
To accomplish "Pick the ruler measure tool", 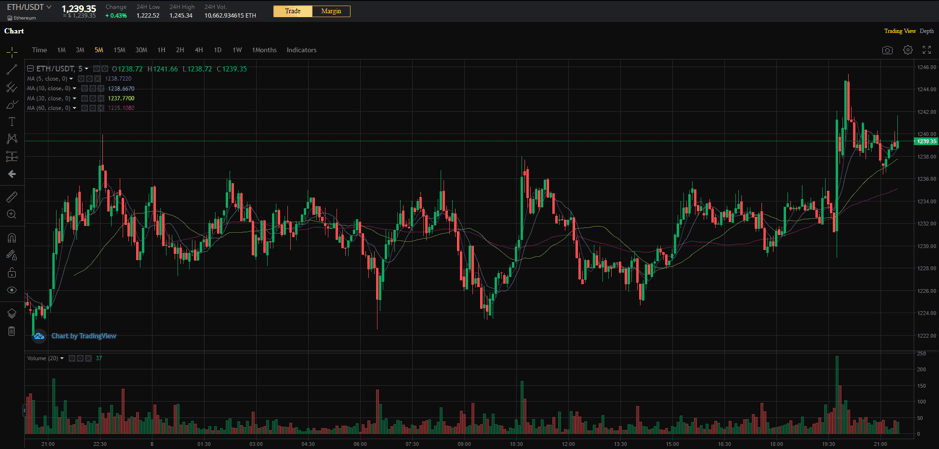I will pyautogui.click(x=12, y=197).
